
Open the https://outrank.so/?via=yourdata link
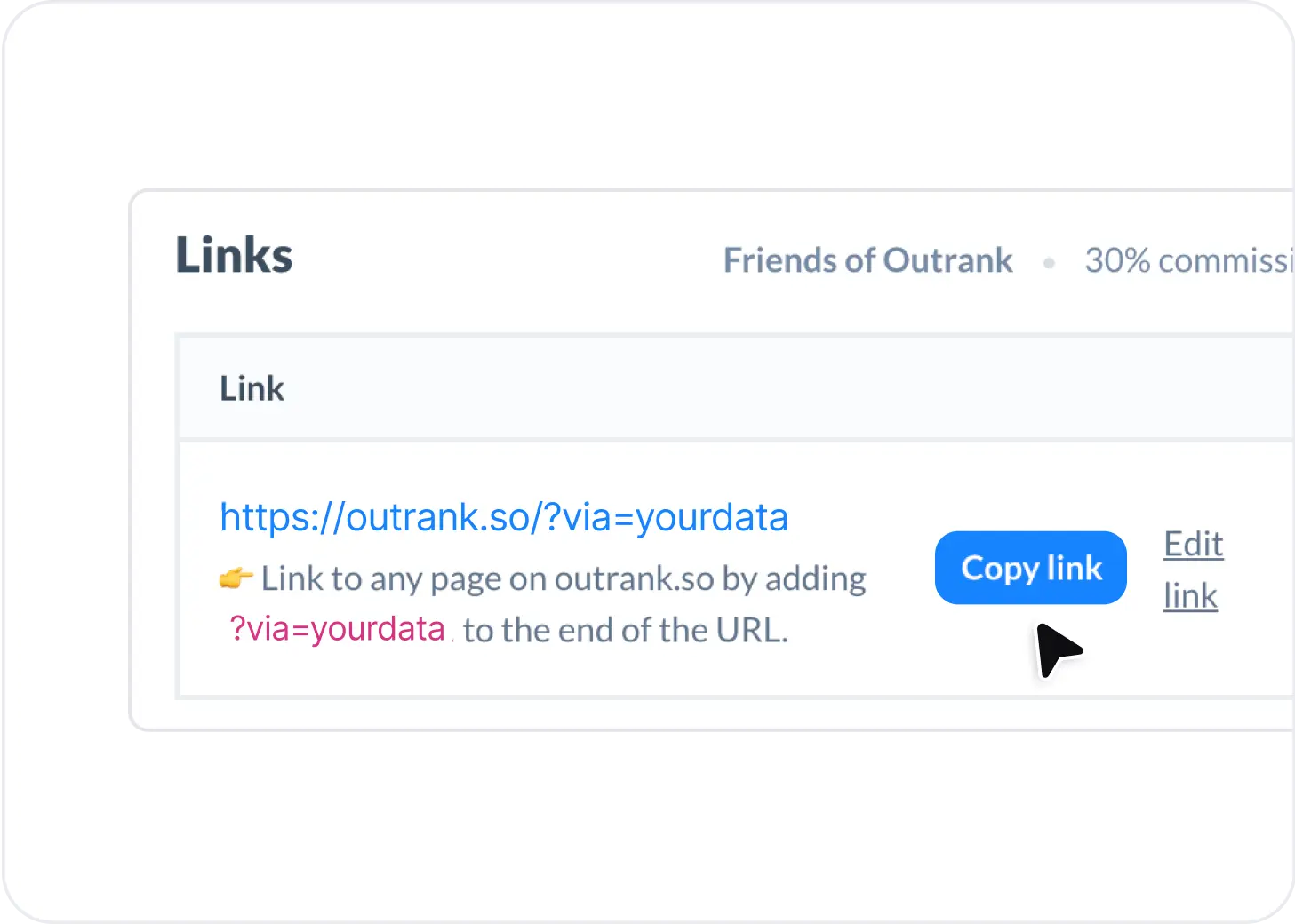coord(504,517)
